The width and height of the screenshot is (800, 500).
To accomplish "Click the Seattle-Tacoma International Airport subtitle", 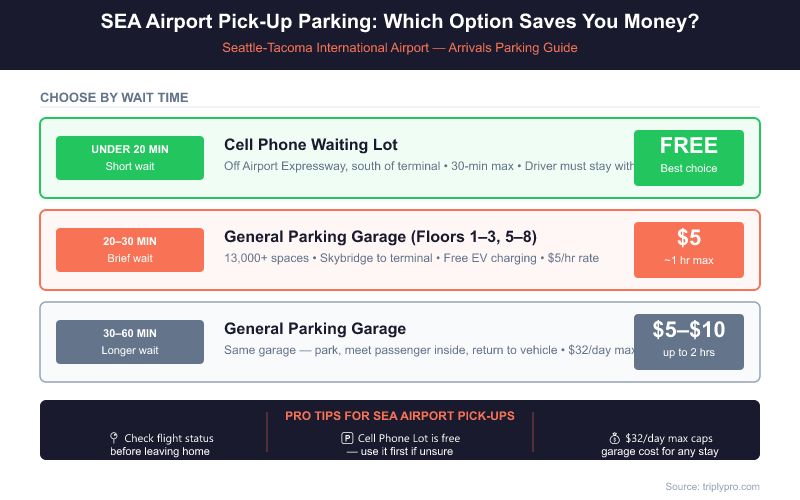I will click(400, 47).
